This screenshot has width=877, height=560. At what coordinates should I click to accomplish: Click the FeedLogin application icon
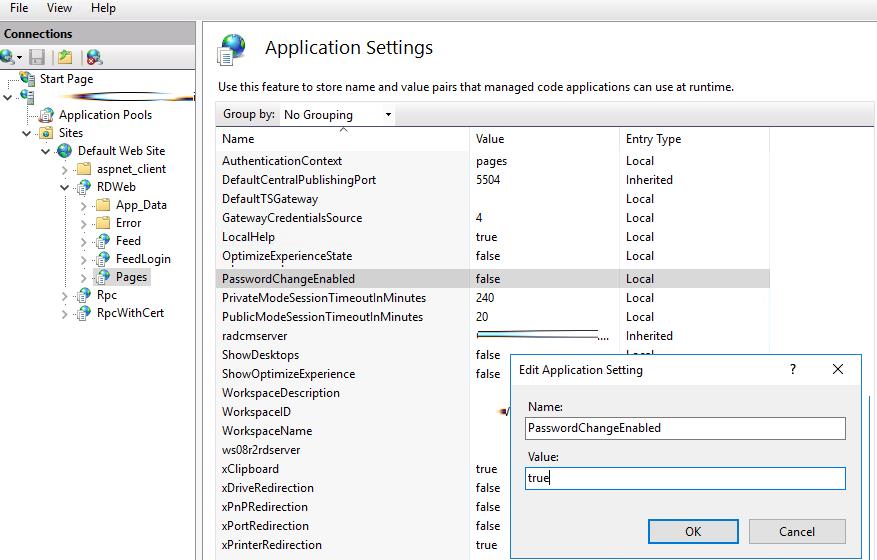coord(101,259)
